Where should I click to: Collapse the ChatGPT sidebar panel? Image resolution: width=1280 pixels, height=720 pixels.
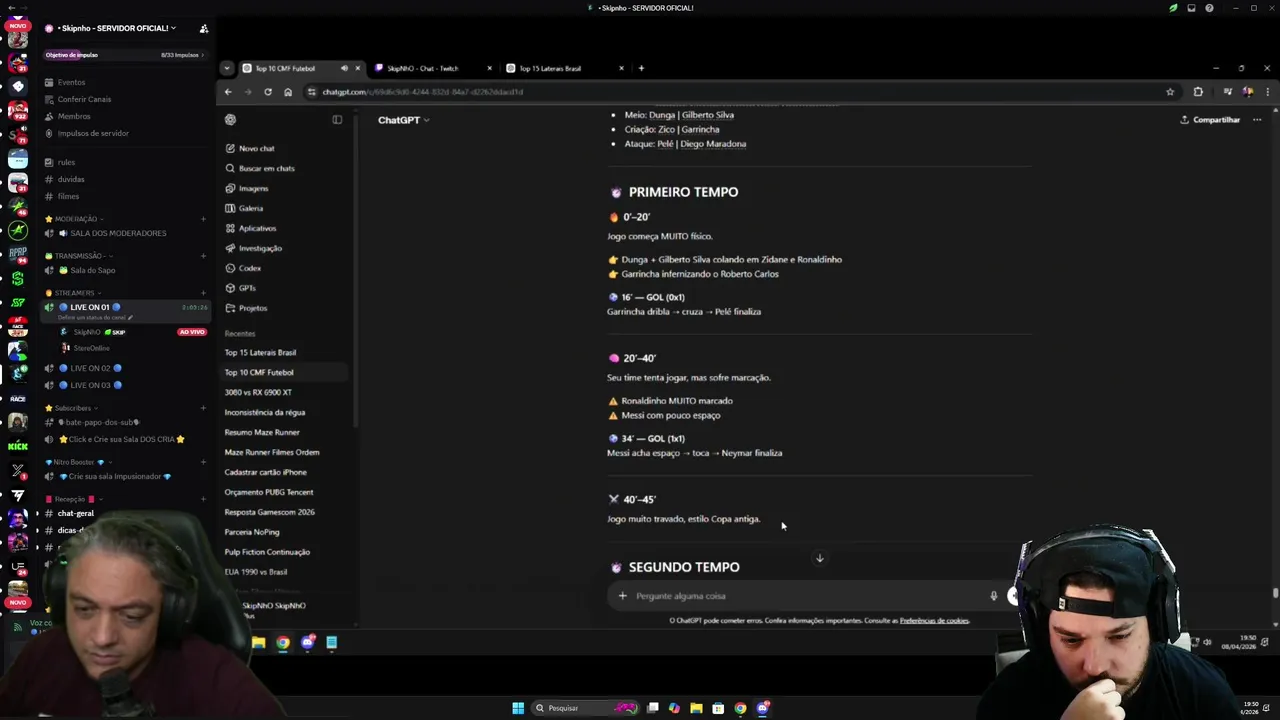point(337,120)
